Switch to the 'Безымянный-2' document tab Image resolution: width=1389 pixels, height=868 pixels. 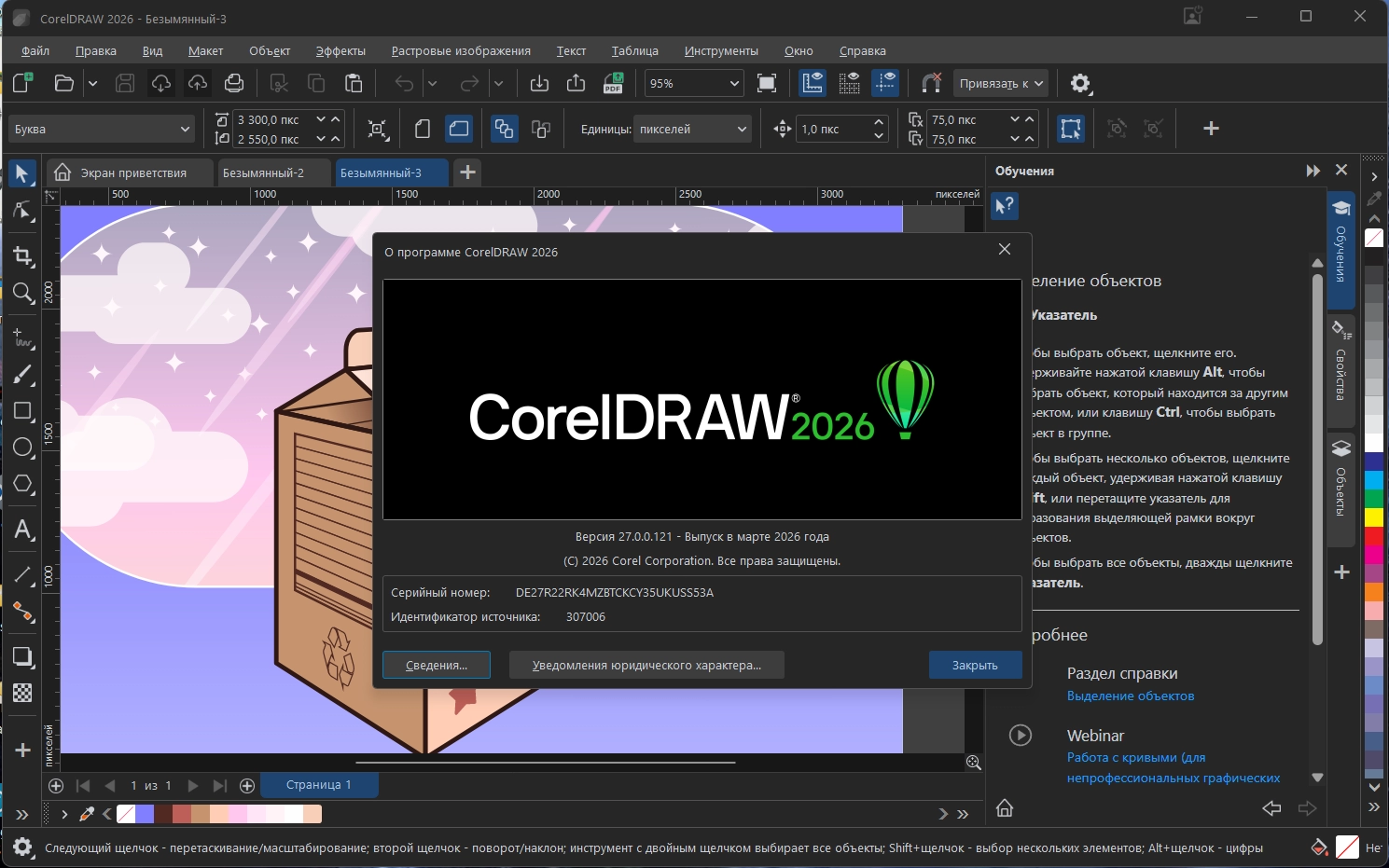263,172
